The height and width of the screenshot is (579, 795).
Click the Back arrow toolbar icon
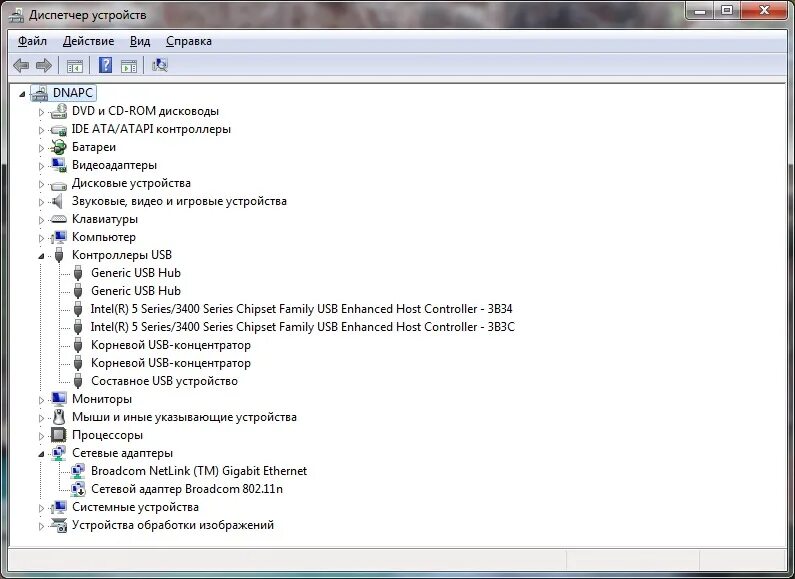coord(21,65)
